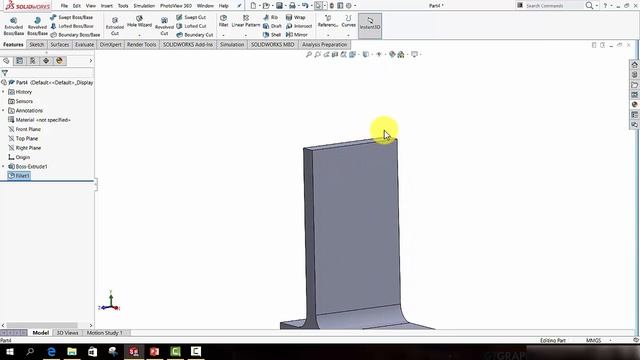Open the File menu
This screenshot has width=640, height=360.
(x=64, y=6)
